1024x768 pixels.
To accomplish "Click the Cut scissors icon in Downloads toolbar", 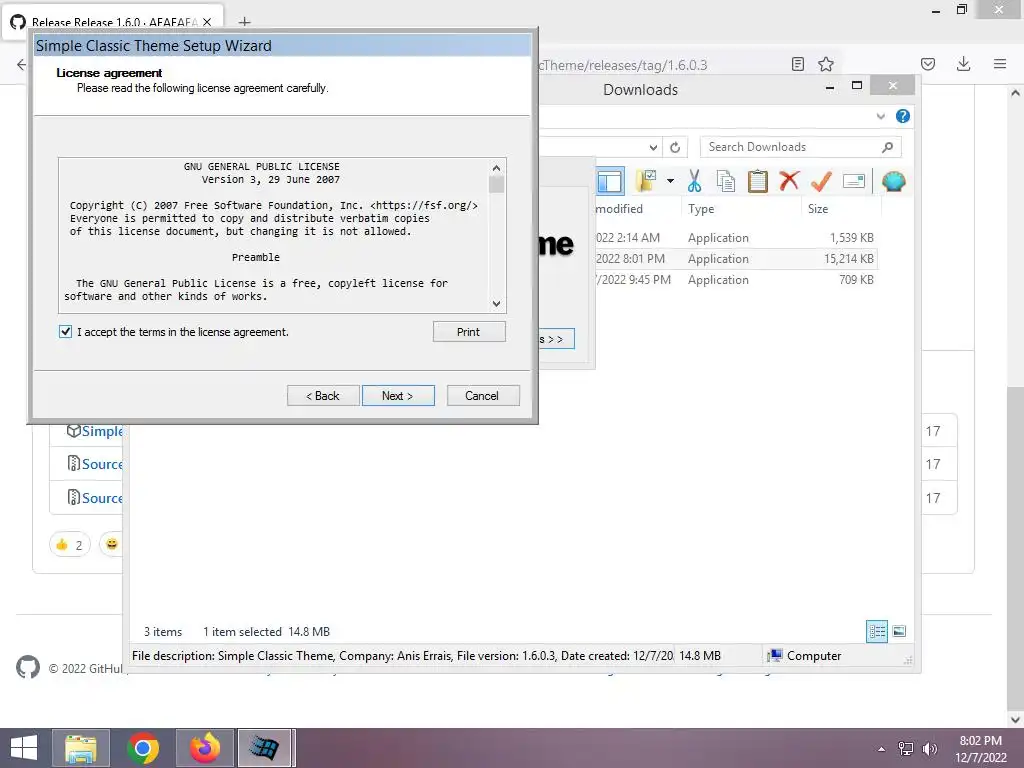I will coord(694,181).
